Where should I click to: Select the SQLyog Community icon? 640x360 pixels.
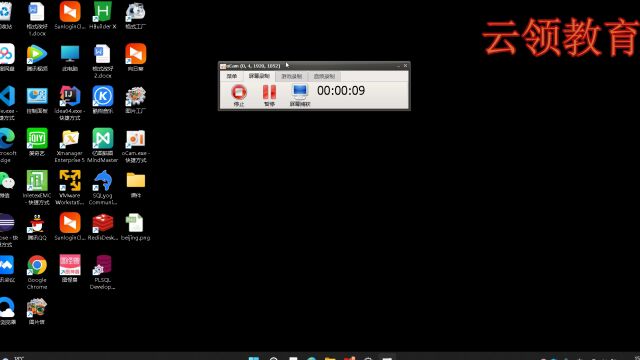coord(102,187)
